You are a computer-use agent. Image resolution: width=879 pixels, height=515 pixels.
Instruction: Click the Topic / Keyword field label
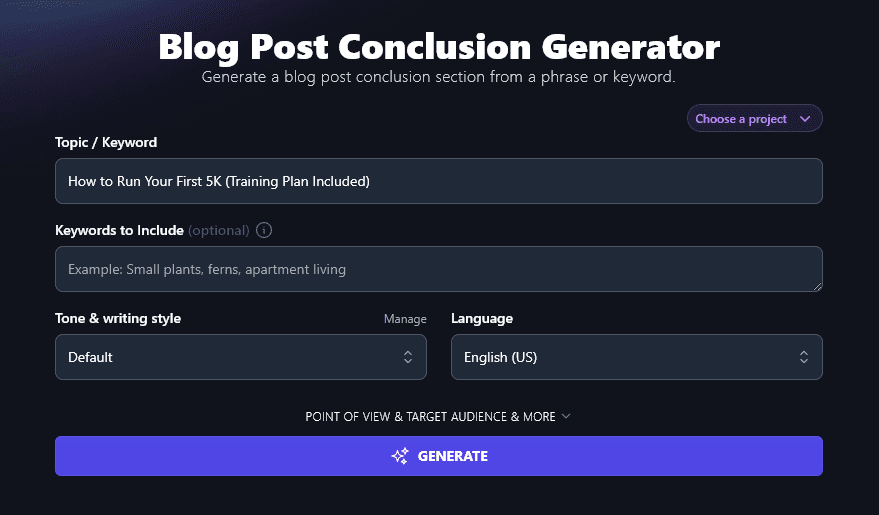tap(106, 142)
